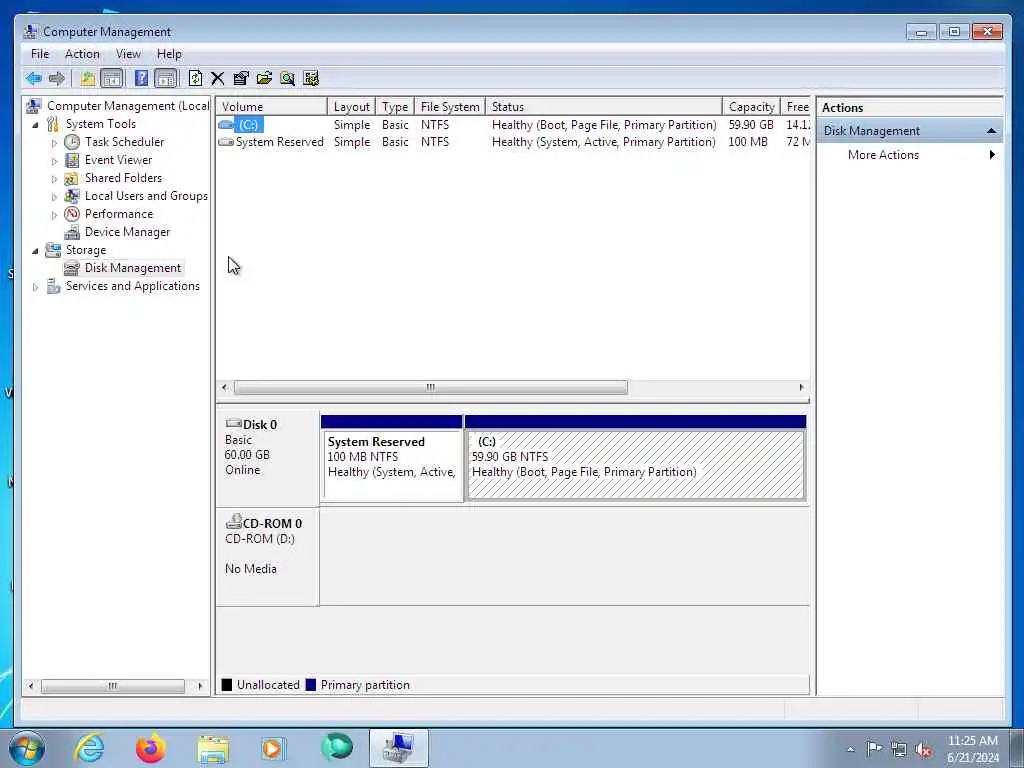
Task: Click the tree pane horizontal scrollbar thumb
Action: tap(113, 686)
